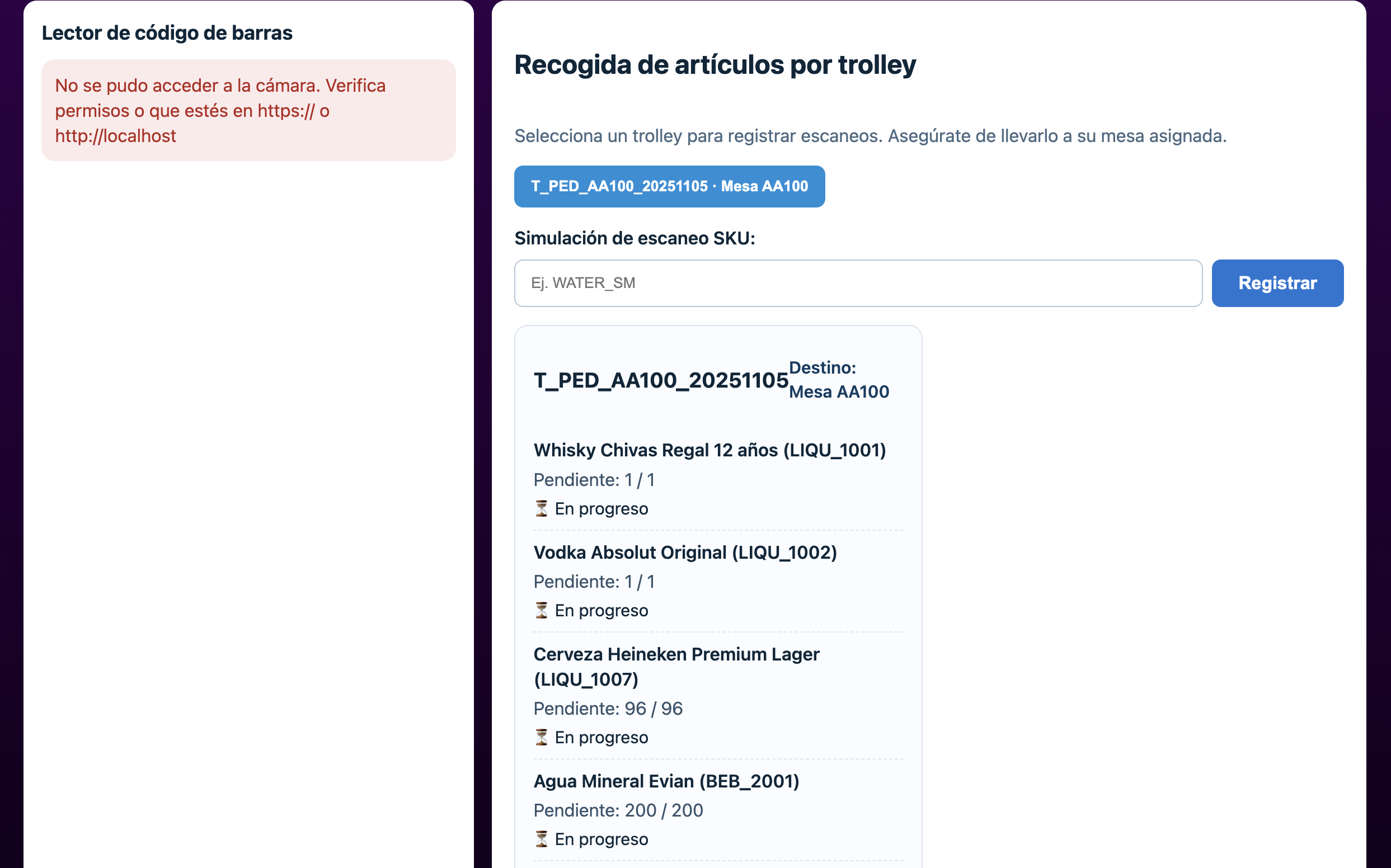Click the camera access error message
The width and height of the screenshot is (1391, 868).
click(x=248, y=110)
